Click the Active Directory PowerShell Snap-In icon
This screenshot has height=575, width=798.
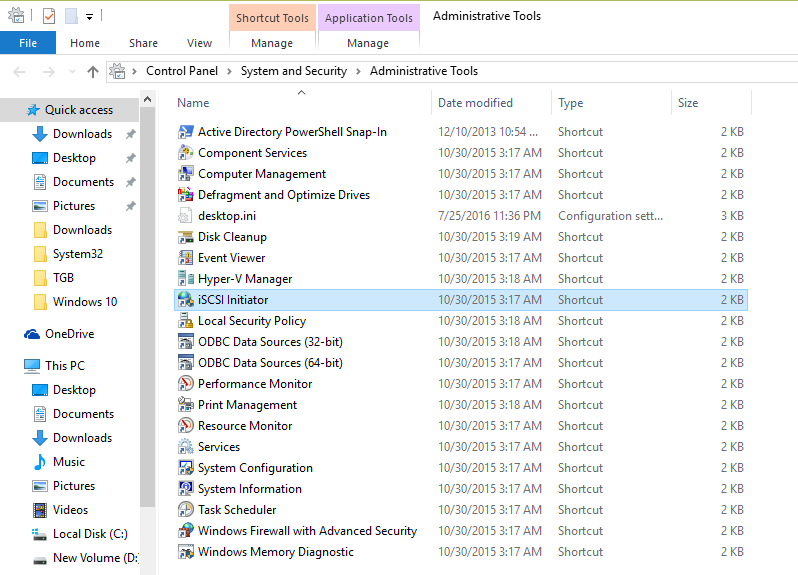click(x=185, y=132)
